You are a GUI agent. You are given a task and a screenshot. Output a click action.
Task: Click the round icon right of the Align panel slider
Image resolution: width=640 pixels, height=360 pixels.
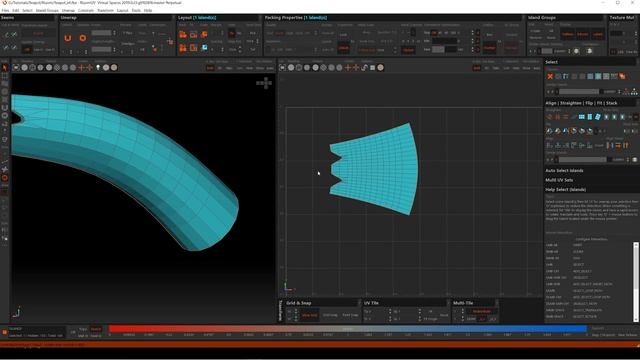click(635, 160)
